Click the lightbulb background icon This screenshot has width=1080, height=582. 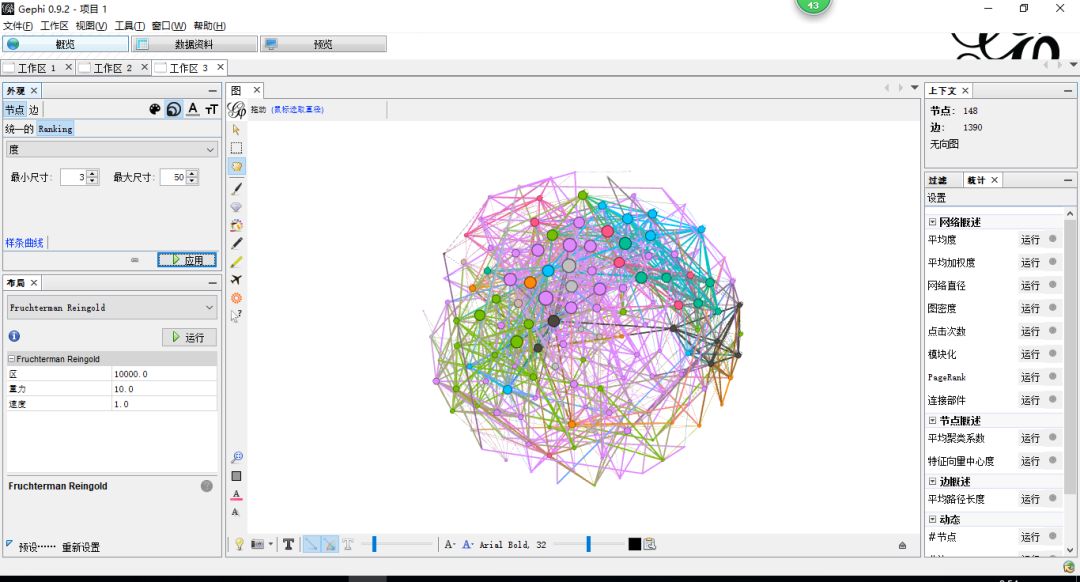pyautogui.click(x=239, y=544)
